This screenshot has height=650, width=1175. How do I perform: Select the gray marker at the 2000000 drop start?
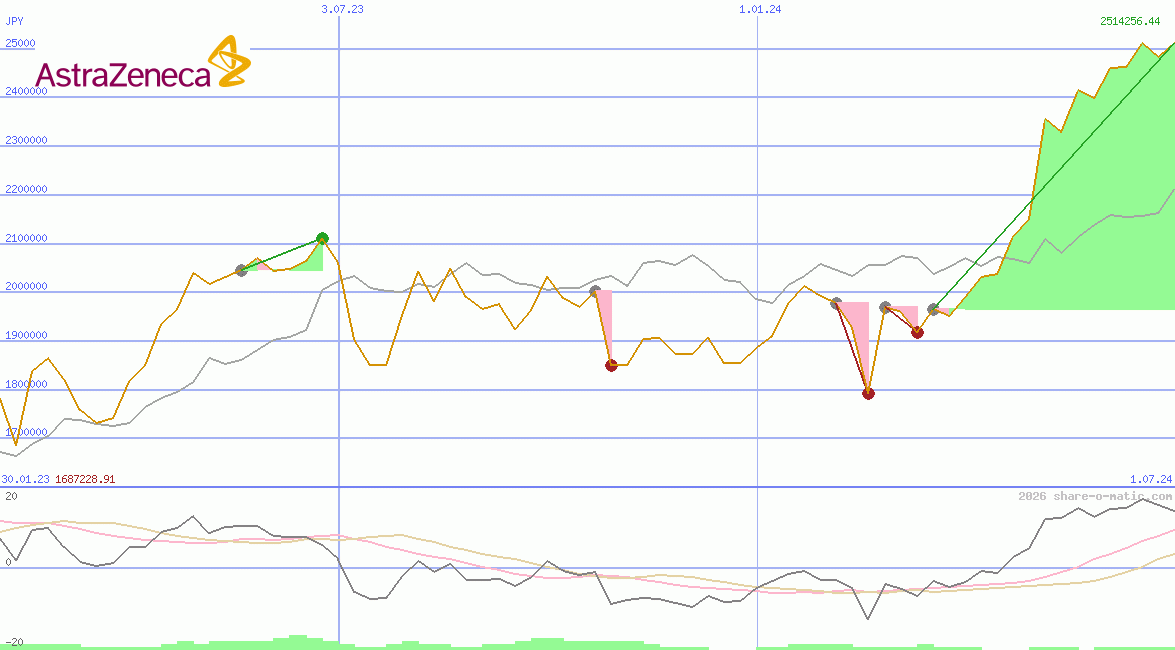tap(594, 287)
